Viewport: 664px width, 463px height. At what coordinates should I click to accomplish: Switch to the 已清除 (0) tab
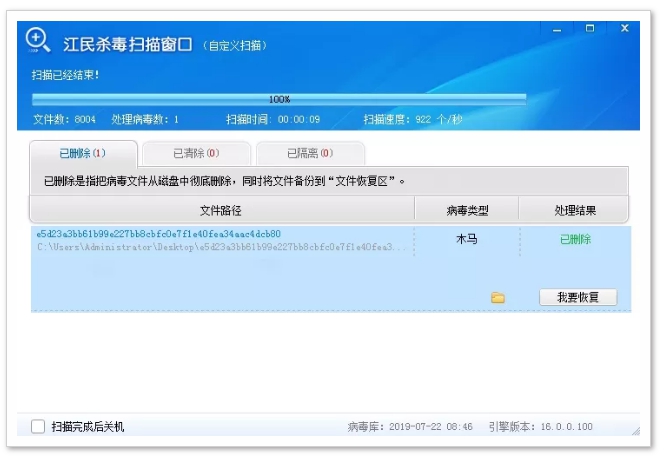point(196,153)
